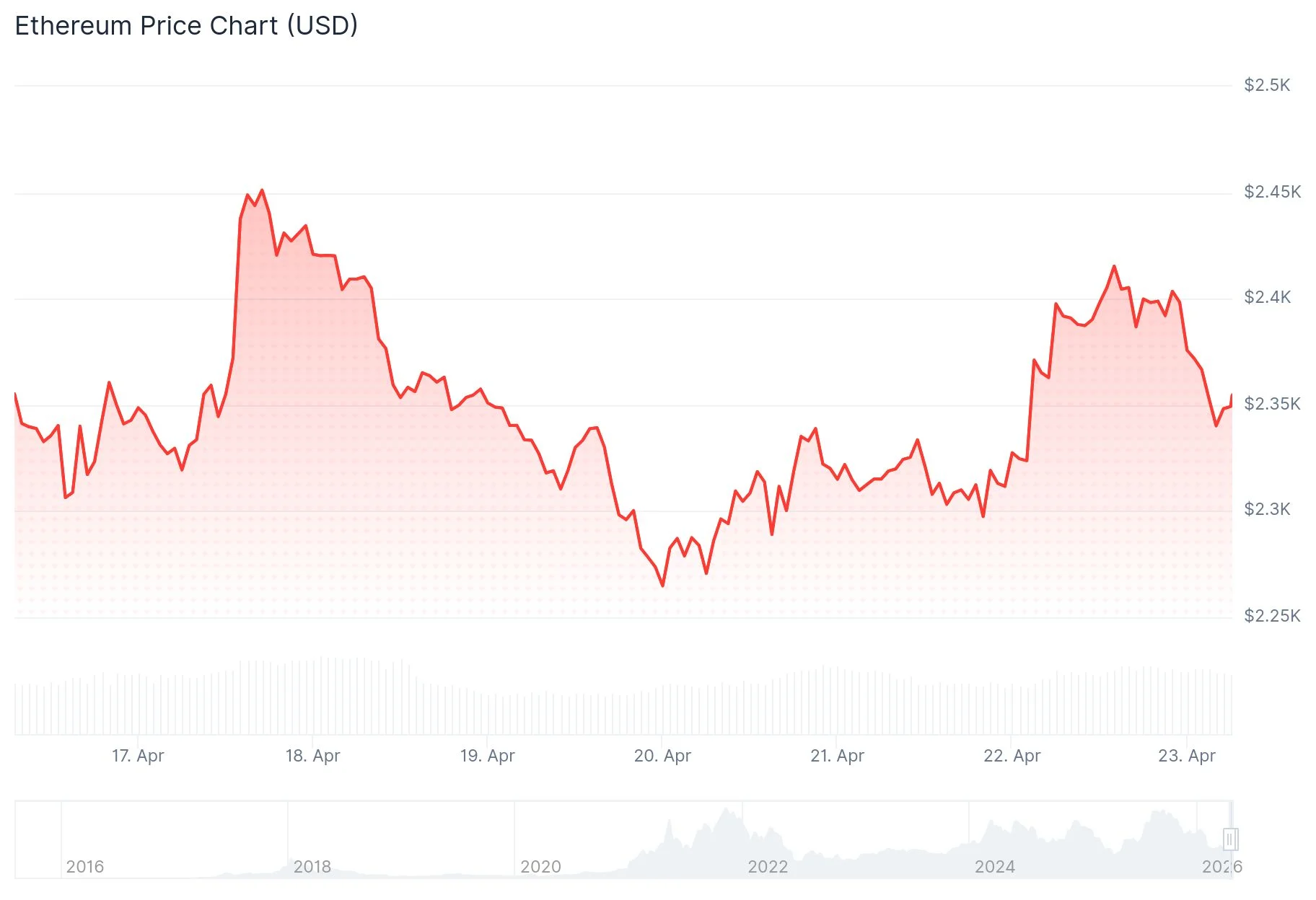Screen dimensions: 1316x900
Task: Click the 19. Apr date label
Action: pyautogui.click(x=488, y=756)
